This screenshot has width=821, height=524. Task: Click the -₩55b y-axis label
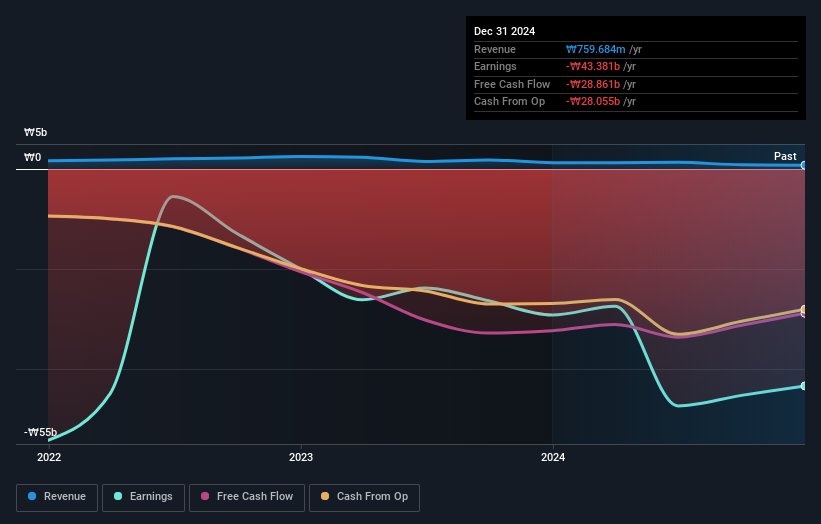(x=40, y=432)
